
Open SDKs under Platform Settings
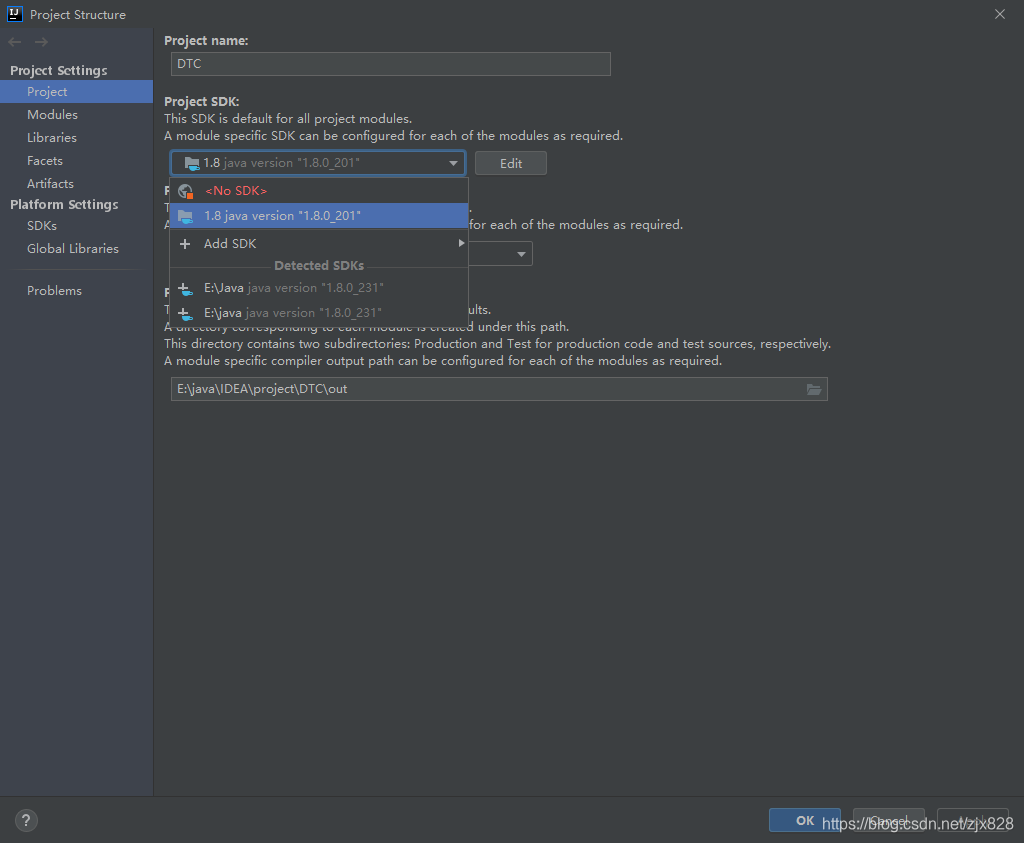pyautogui.click(x=76, y=225)
